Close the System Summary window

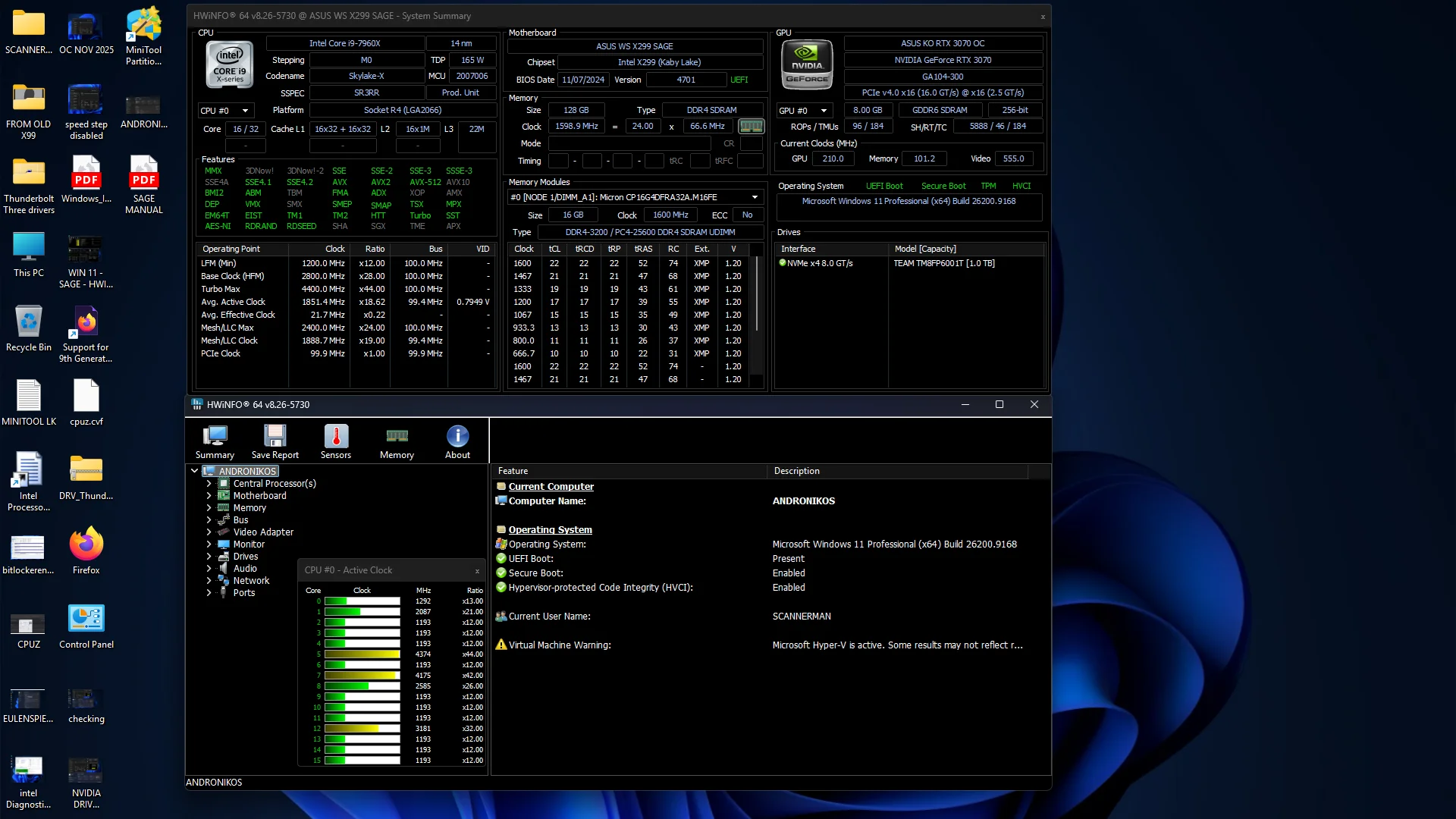click(1043, 16)
